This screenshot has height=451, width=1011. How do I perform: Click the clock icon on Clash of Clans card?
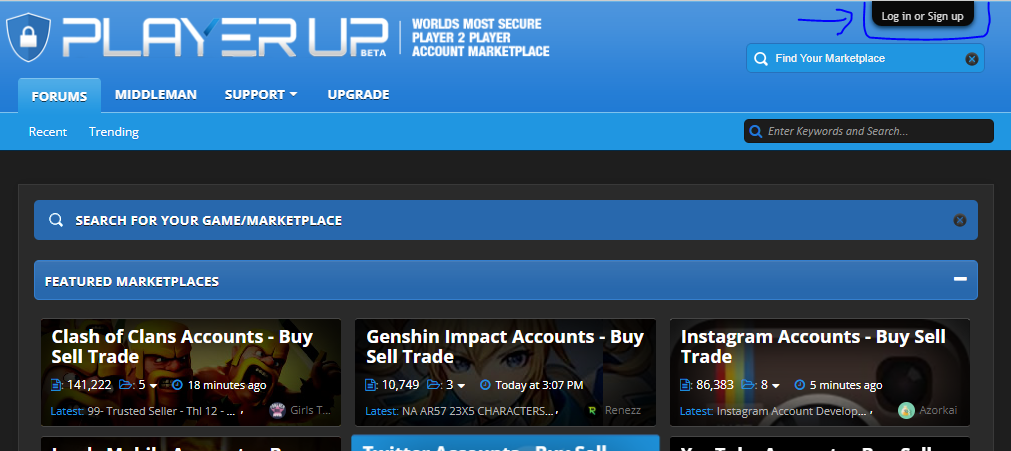coord(178,385)
